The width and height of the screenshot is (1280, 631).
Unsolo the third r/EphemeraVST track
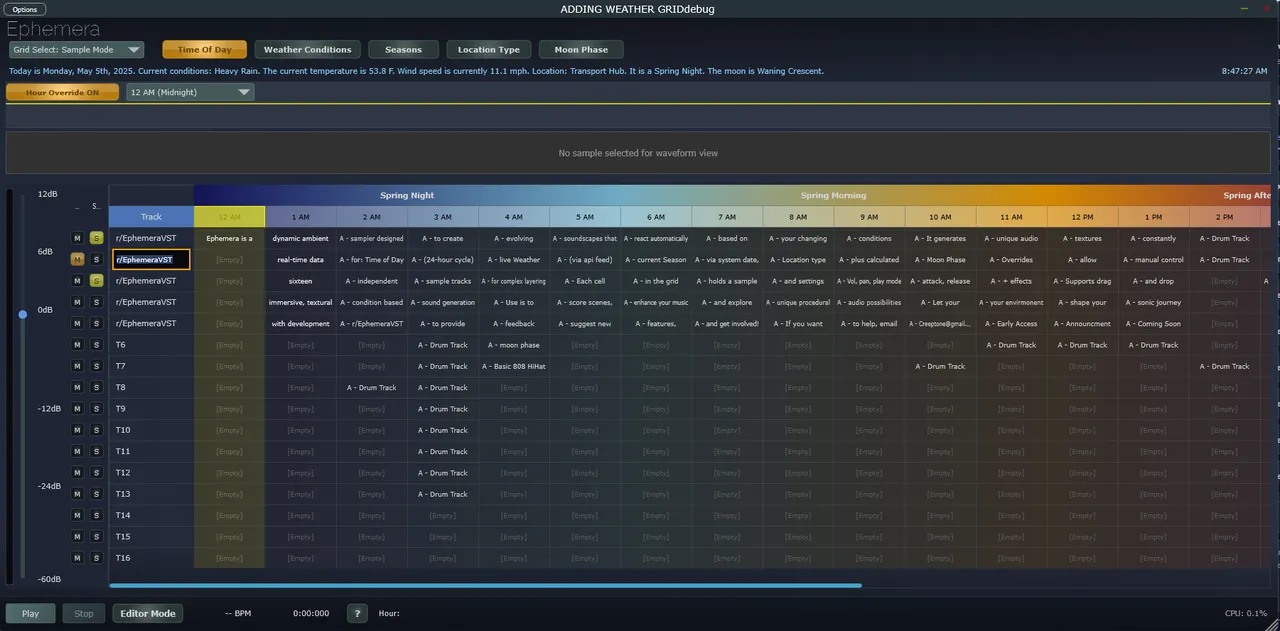(96, 281)
